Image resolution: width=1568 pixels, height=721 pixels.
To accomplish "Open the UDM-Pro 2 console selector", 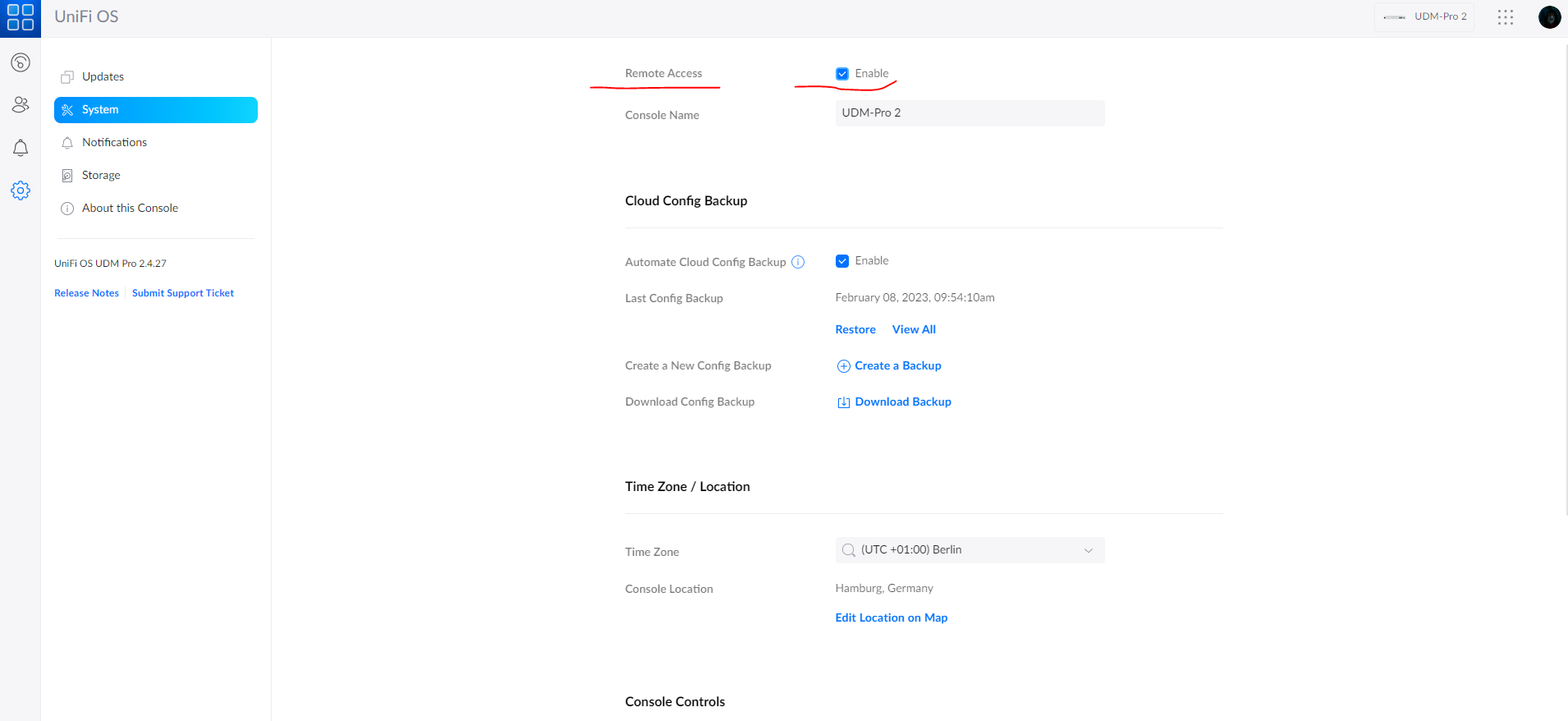I will (x=1424, y=17).
